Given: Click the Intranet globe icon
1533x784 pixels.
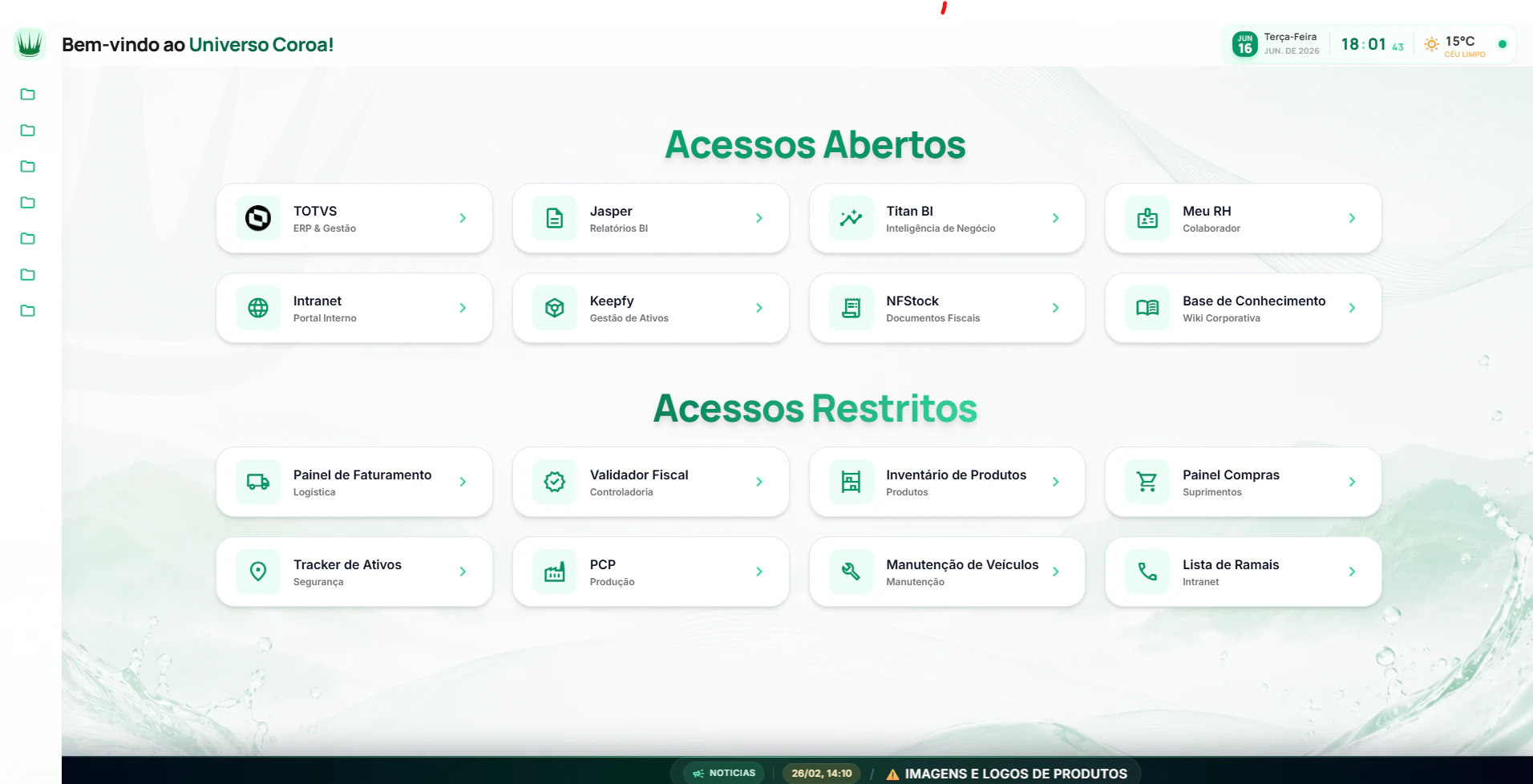Looking at the screenshot, I should click(x=258, y=308).
